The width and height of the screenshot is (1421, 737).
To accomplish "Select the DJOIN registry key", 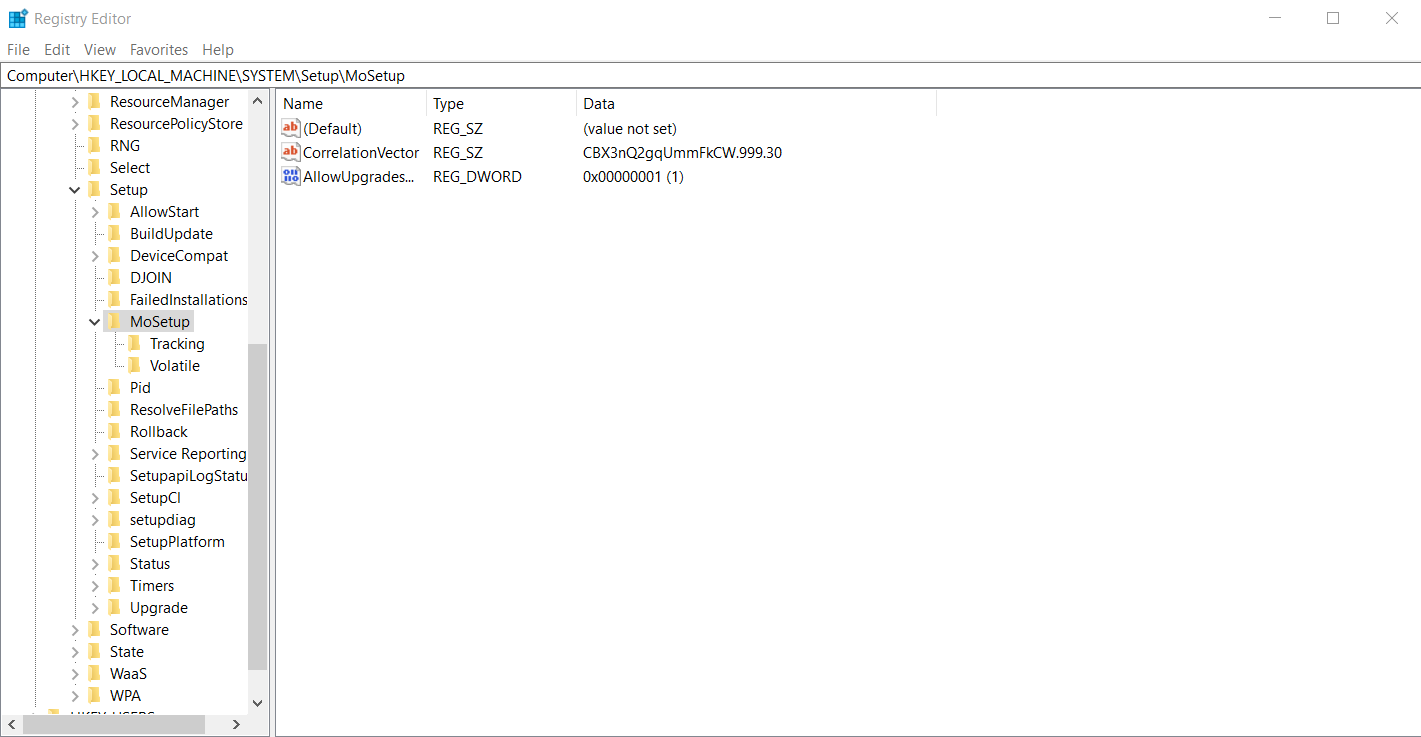I will click(x=150, y=277).
